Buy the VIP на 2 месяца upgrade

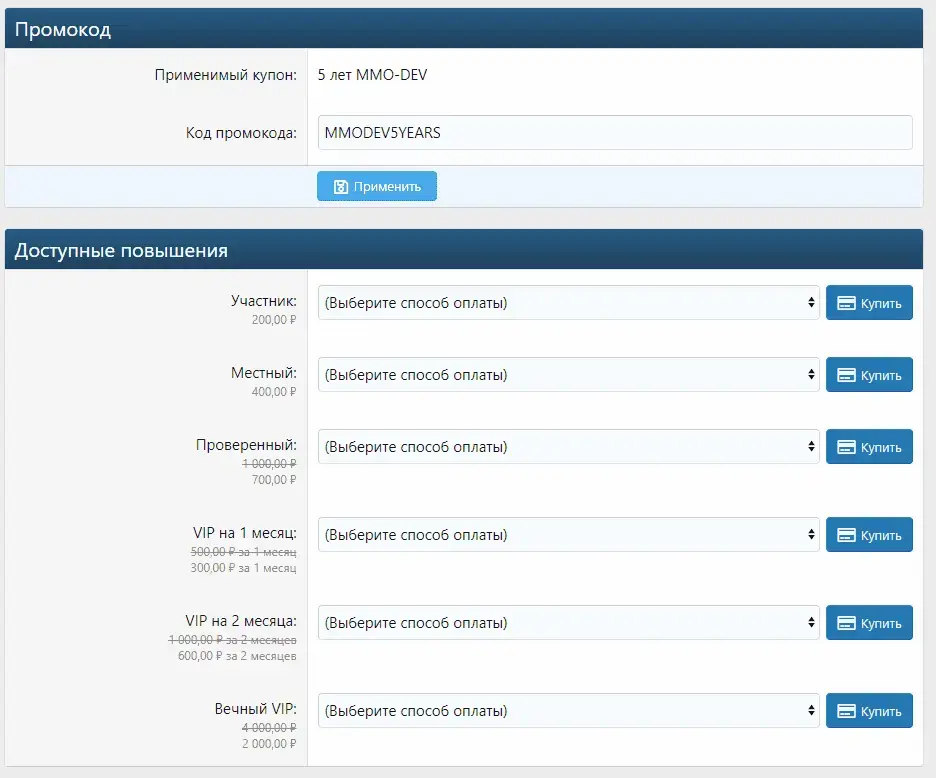point(869,623)
